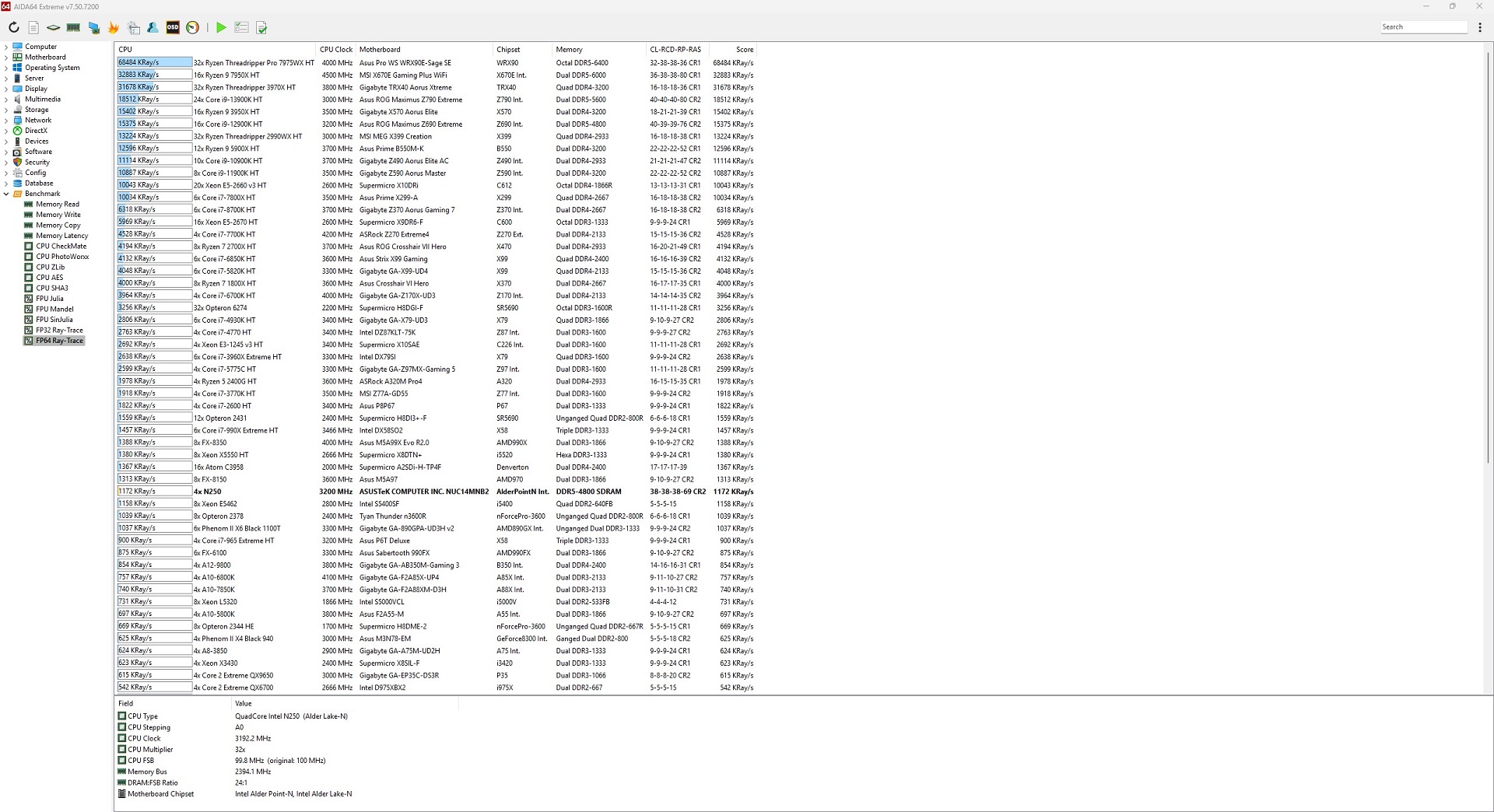Open the Report icon in toolbar
This screenshot has height=812, width=1494.
33,27
